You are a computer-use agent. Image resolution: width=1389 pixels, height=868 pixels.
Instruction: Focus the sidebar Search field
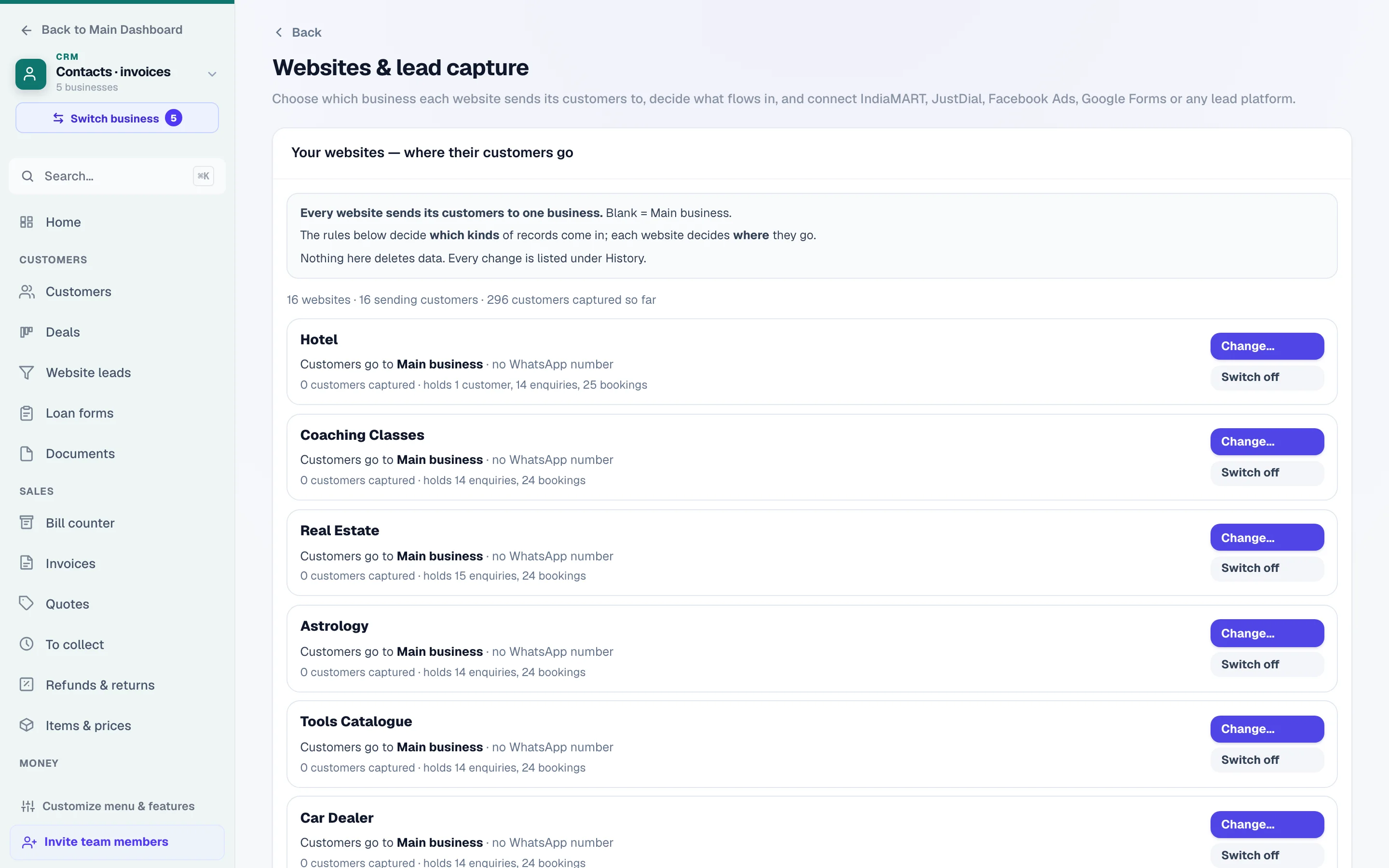tap(117, 176)
